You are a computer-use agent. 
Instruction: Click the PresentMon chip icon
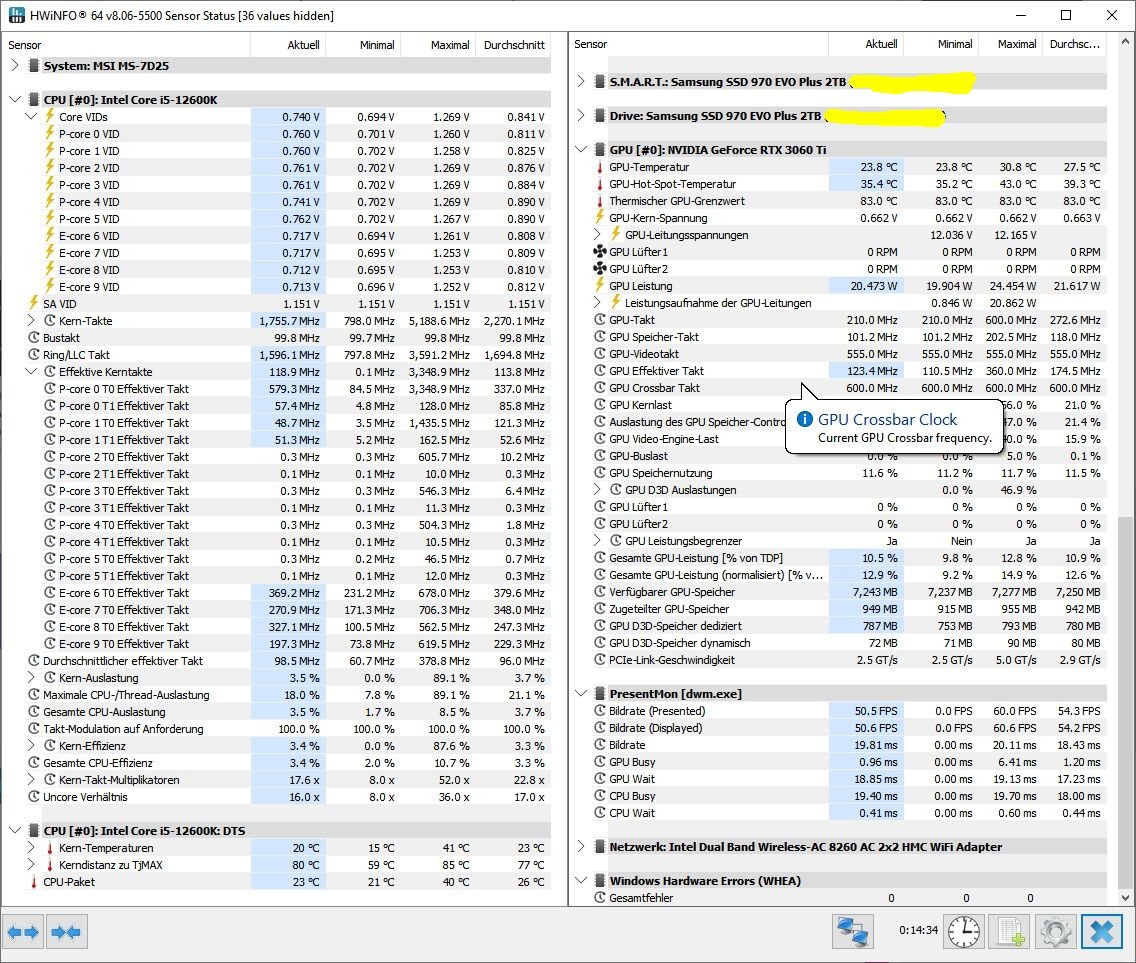pyautogui.click(x=600, y=693)
